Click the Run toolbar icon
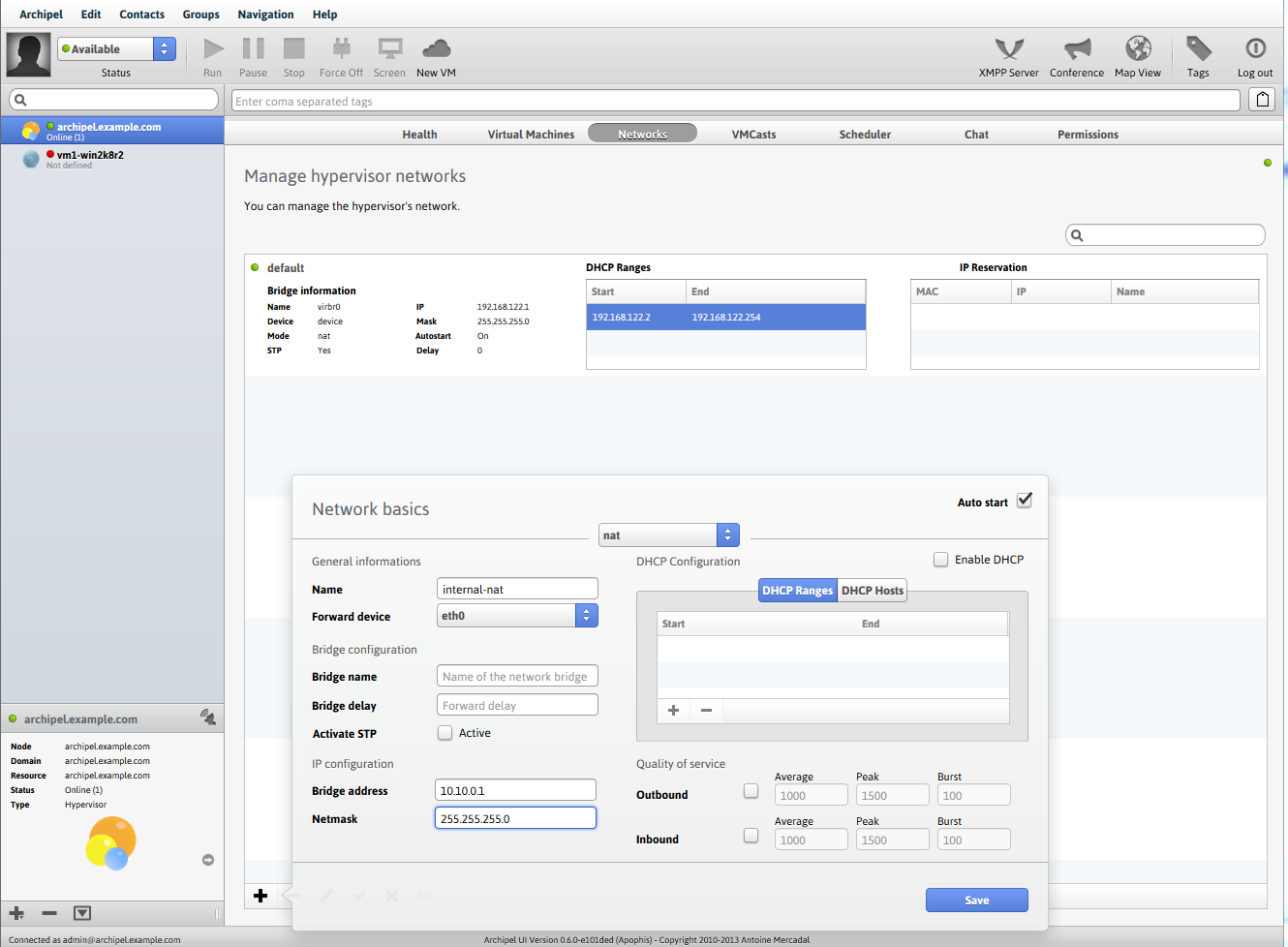Image resolution: width=1288 pixels, height=947 pixels. pyautogui.click(x=213, y=48)
